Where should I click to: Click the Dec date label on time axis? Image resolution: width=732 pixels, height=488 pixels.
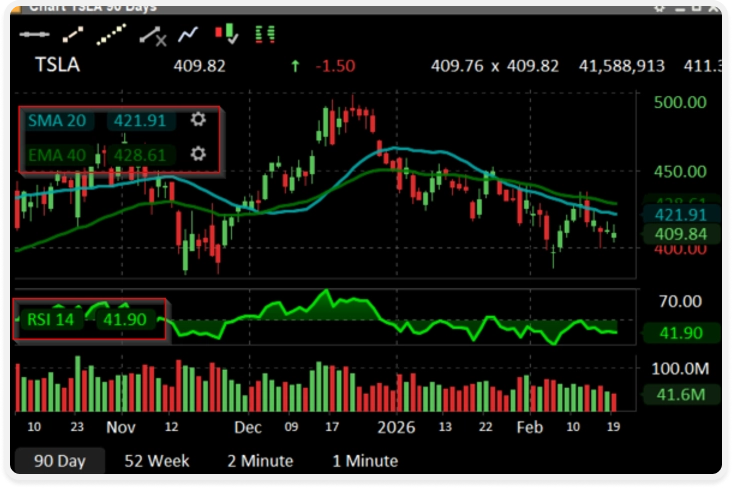[248, 427]
